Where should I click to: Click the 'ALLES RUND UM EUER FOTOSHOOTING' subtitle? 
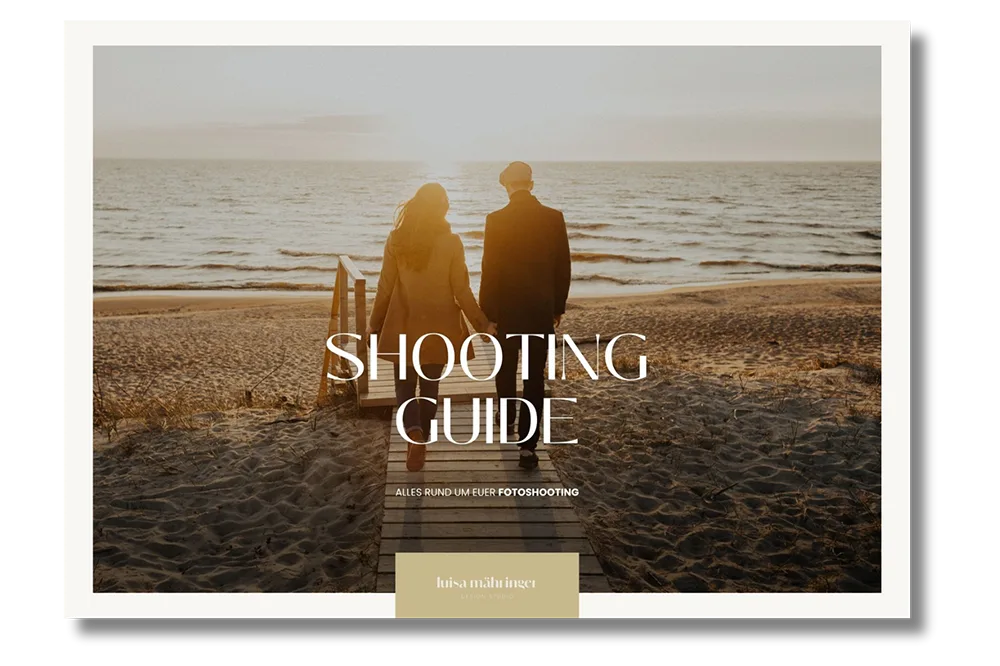point(487,492)
